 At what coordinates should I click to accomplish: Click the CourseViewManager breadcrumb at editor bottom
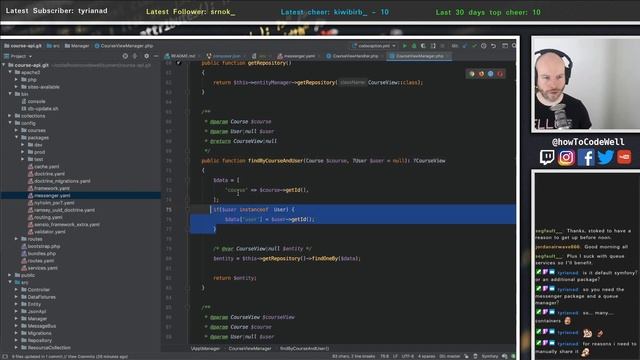click(x=250, y=349)
